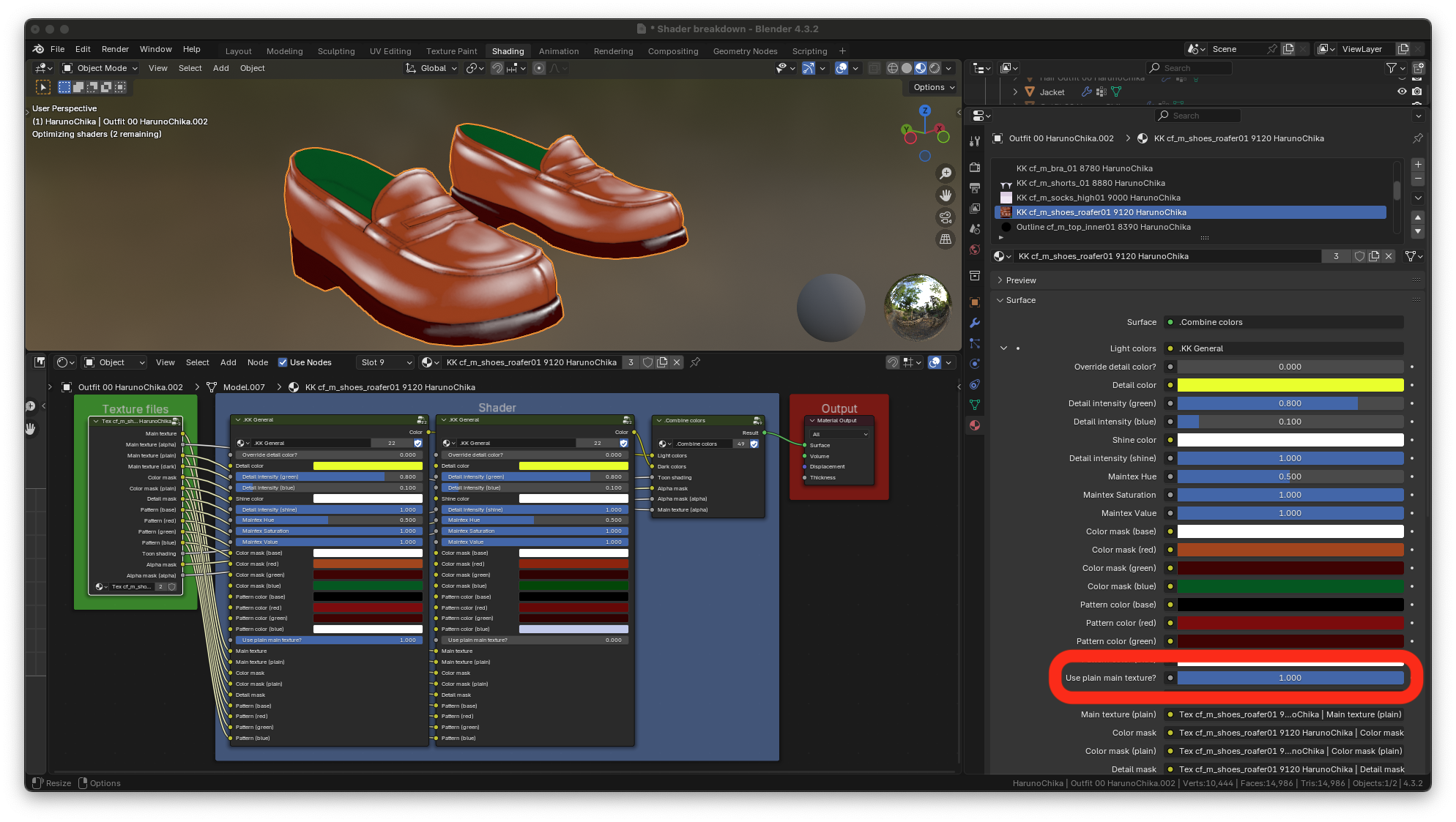
Task: Open the Slot 9 dropdown
Action: [385, 362]
